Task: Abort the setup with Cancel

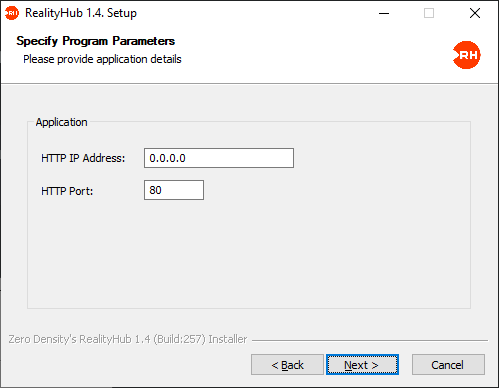Action: pos(448,365)
